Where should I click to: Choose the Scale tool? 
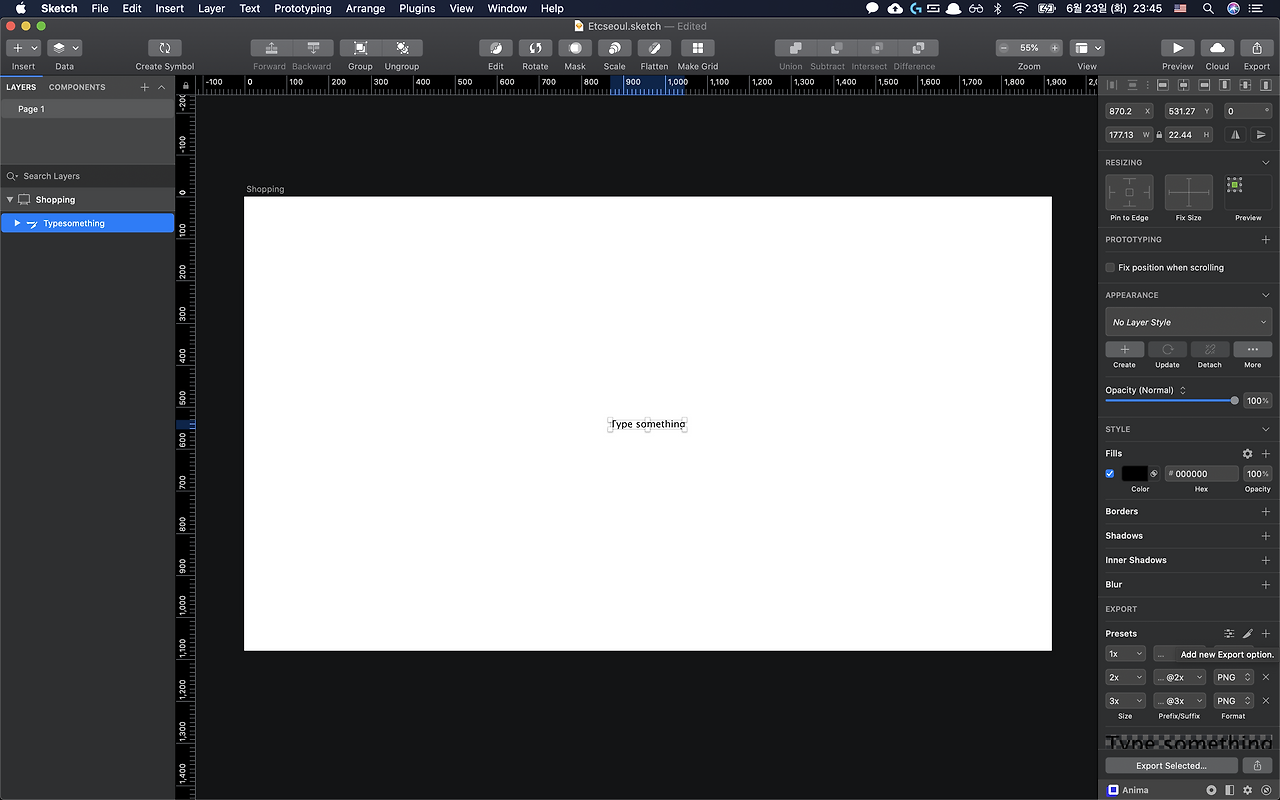coord(614,48)
